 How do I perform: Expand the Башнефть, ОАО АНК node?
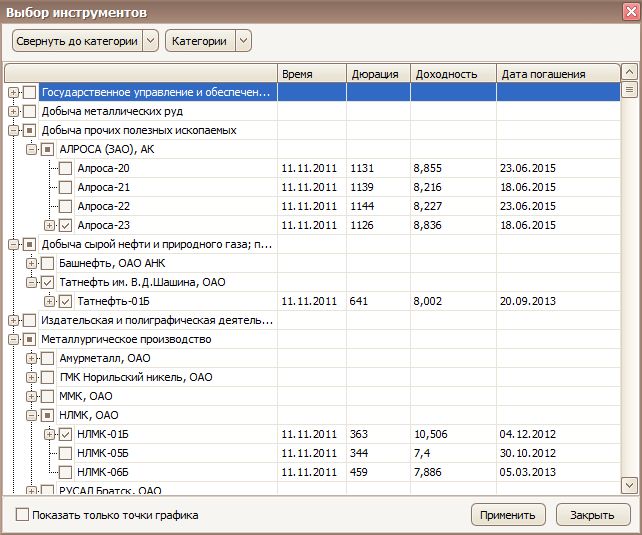[32, 264]
